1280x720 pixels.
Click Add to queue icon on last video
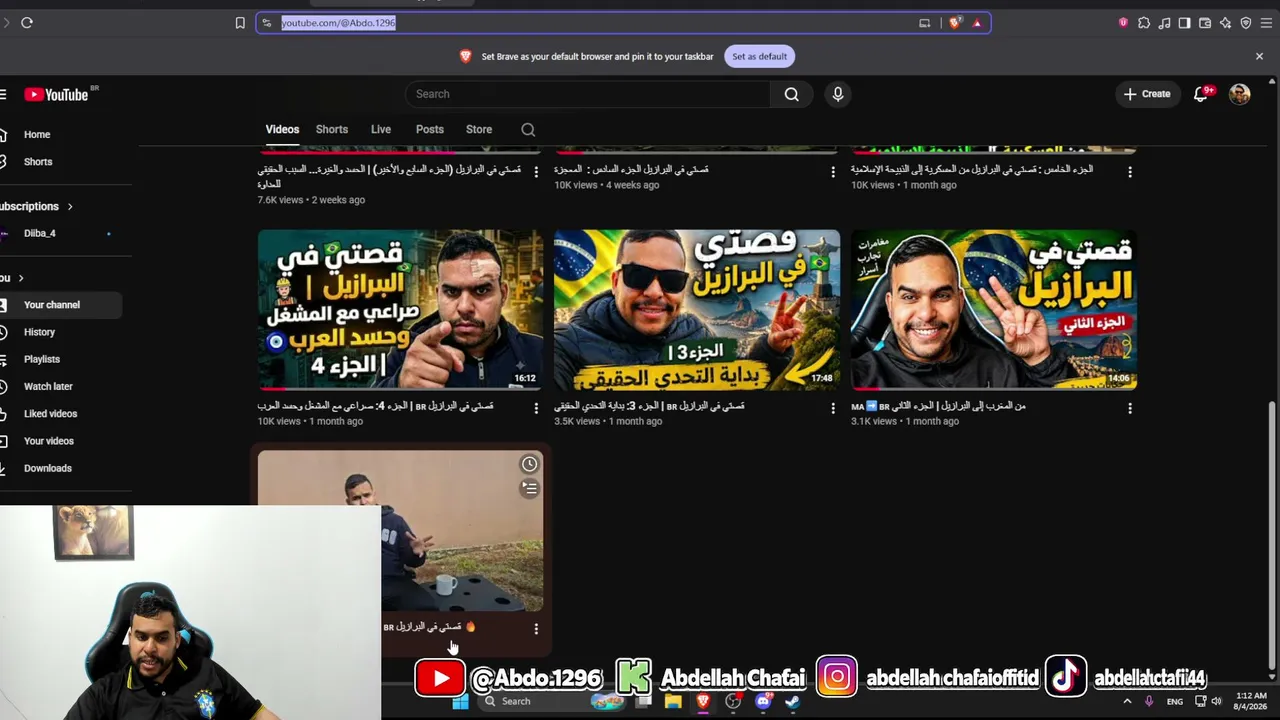[x=529, y=488]
